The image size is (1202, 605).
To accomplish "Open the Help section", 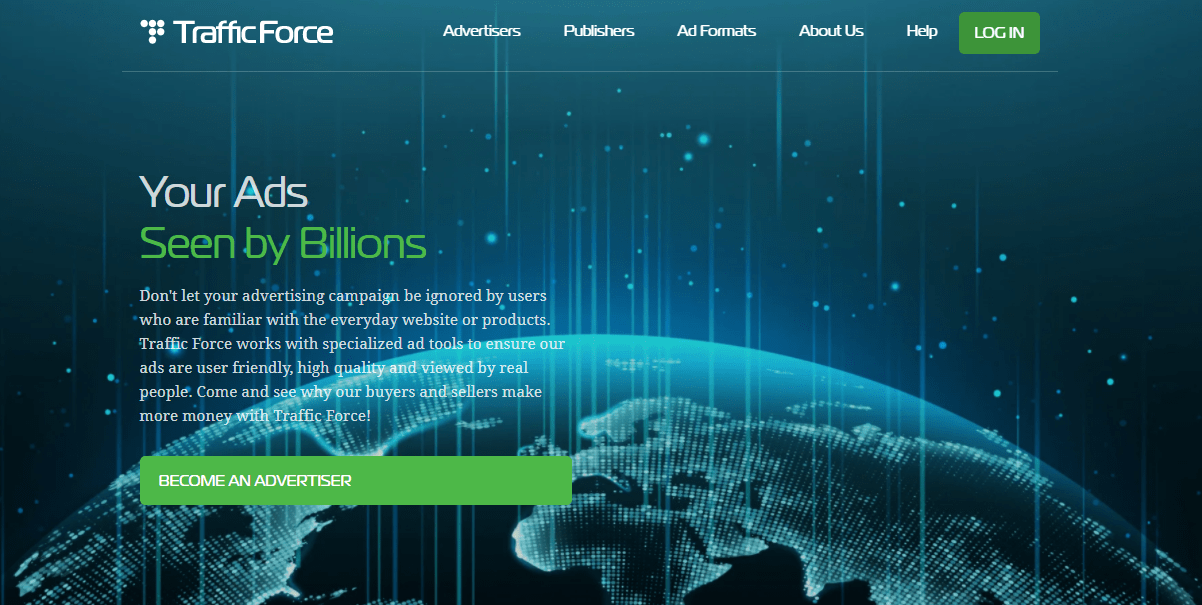I will pyautogui.click(x=921, y=31).
